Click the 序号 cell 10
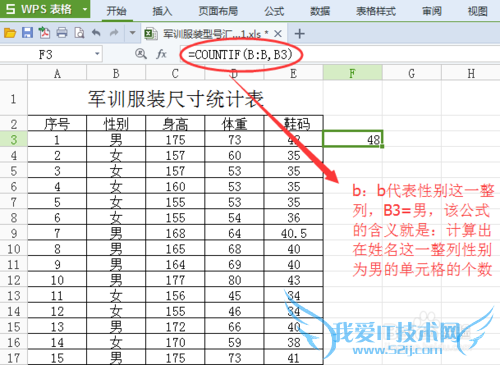This screenshot has height=365, width=500. pos(57,280)
